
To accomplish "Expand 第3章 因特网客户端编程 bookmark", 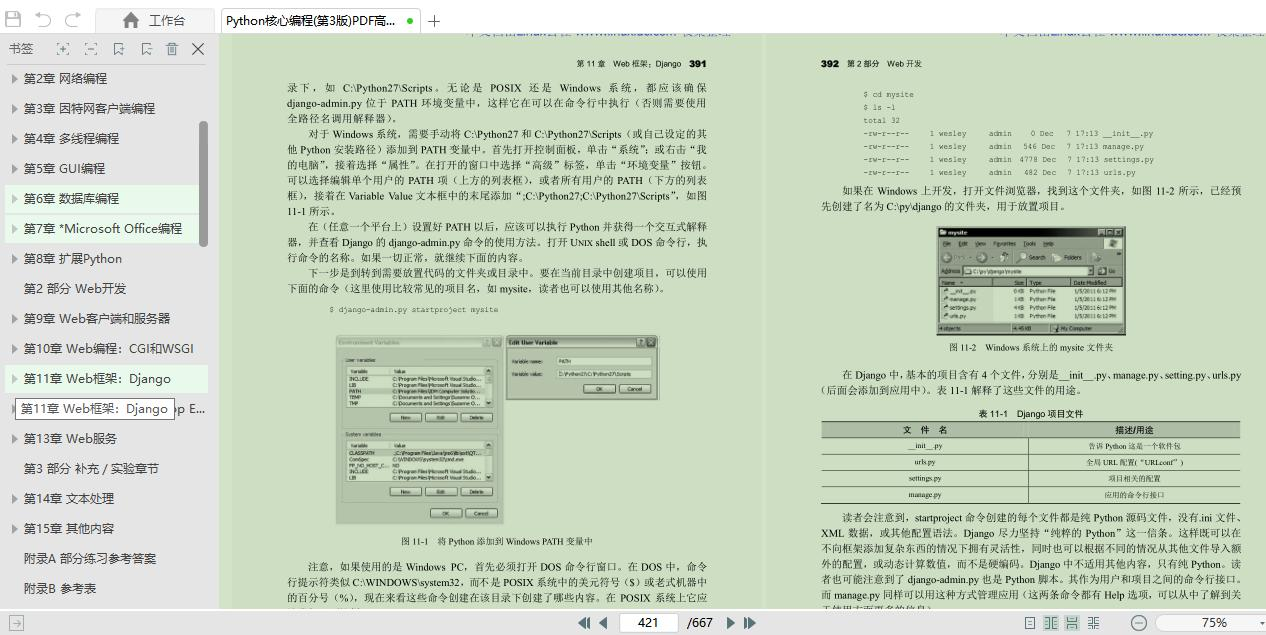I will coord(14,108).
